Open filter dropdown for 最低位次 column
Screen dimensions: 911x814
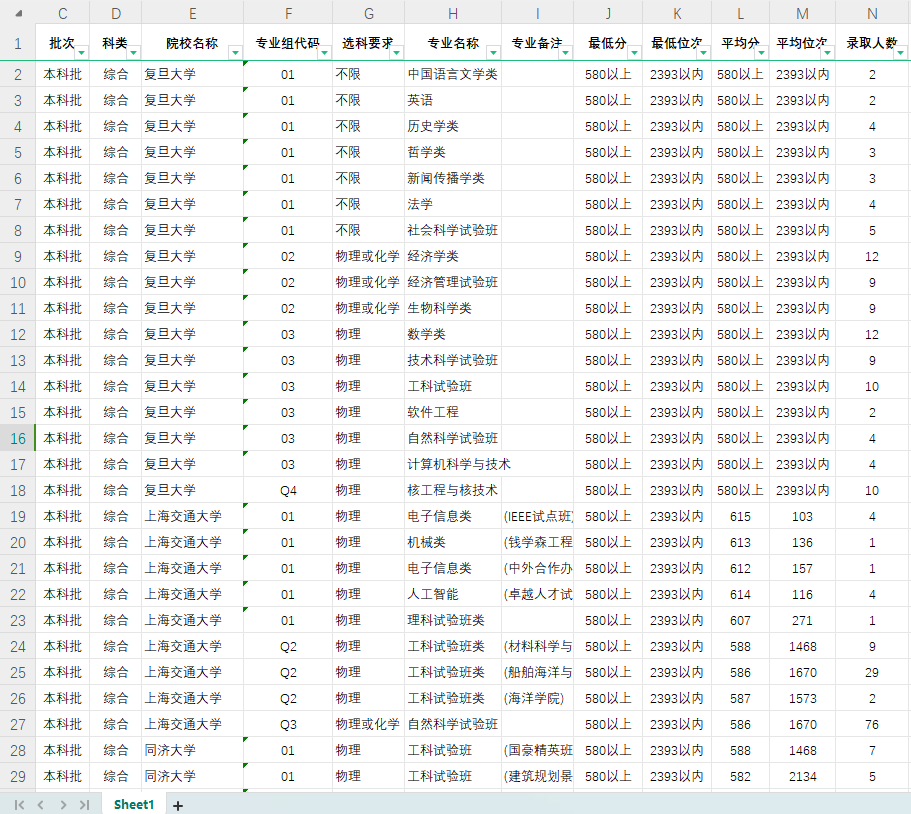(704, 53)
